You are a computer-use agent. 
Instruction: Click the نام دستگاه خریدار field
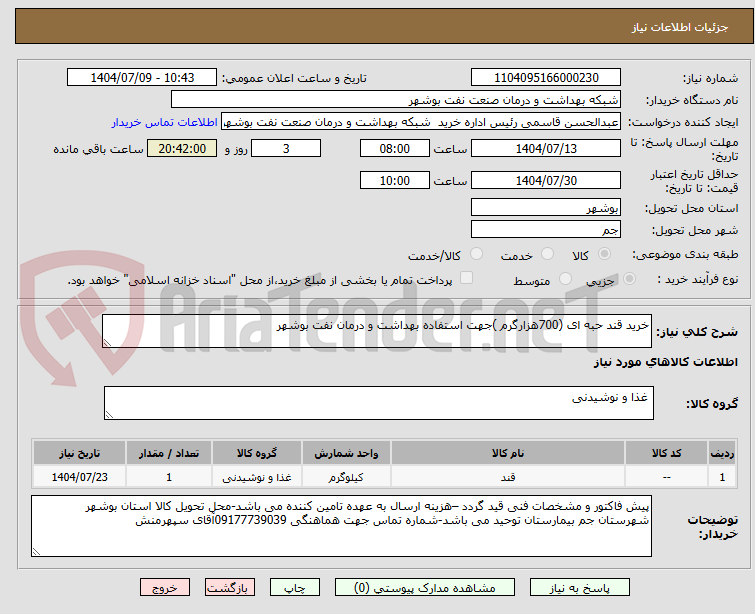[x=396, y=100]
